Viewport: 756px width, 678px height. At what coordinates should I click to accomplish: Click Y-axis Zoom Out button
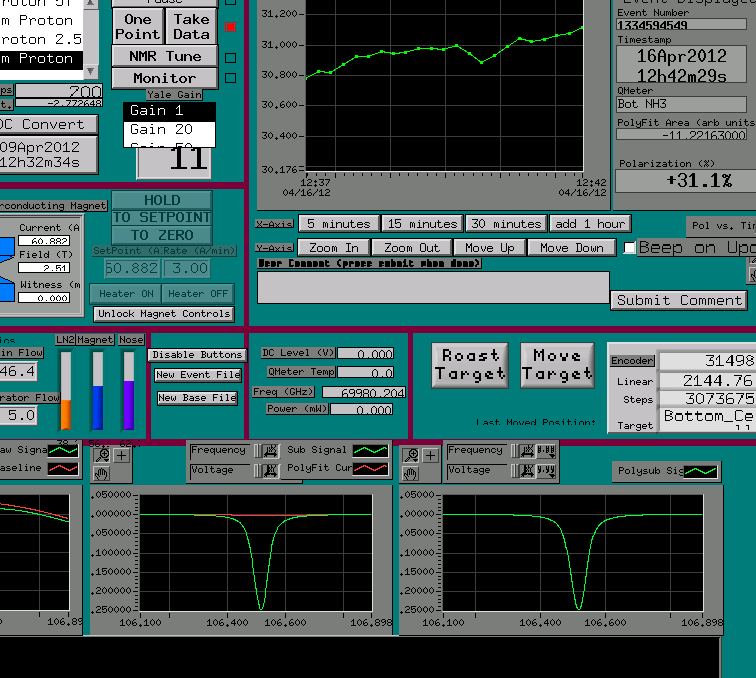click(x=412, y=248)
